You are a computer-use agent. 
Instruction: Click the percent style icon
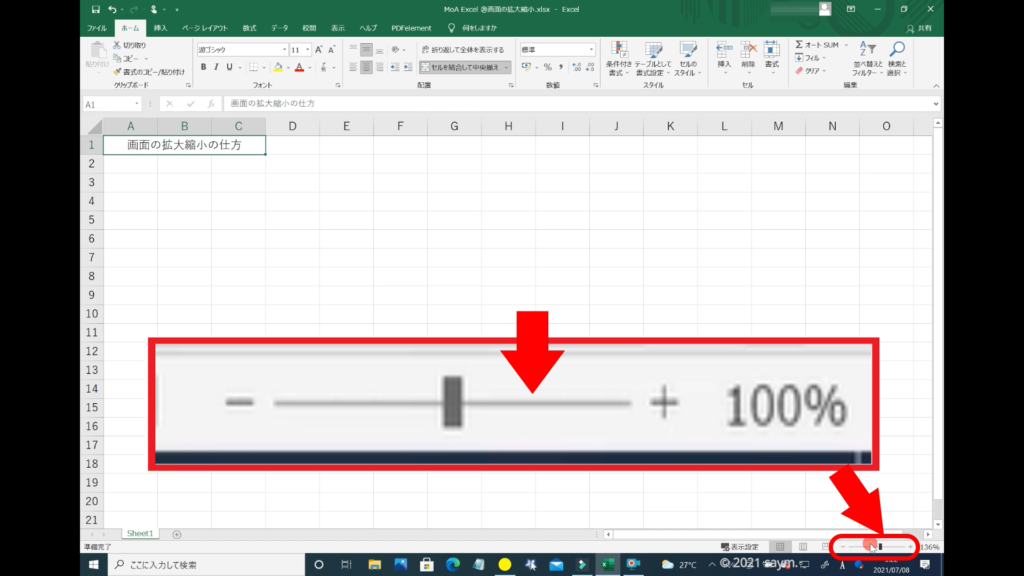point(547,67)
